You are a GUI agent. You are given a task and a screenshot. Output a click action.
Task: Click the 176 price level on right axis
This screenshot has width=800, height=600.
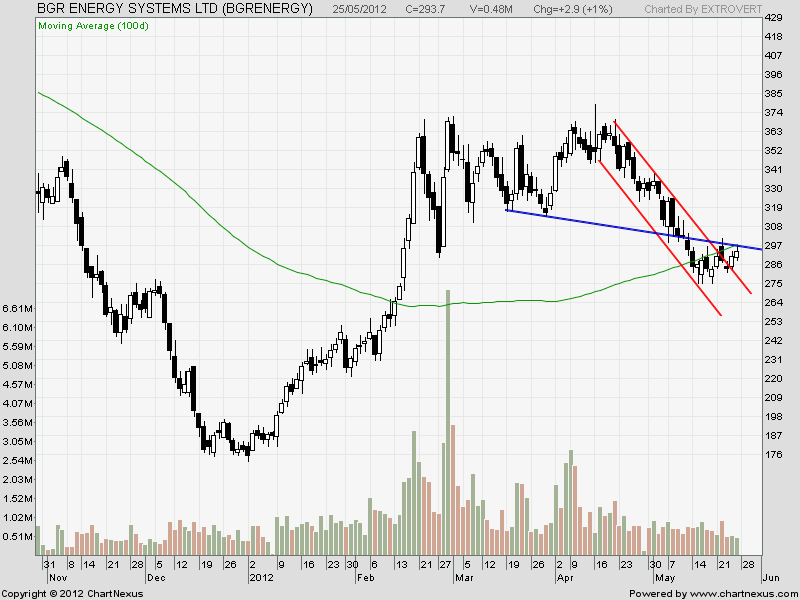(773, 455)
